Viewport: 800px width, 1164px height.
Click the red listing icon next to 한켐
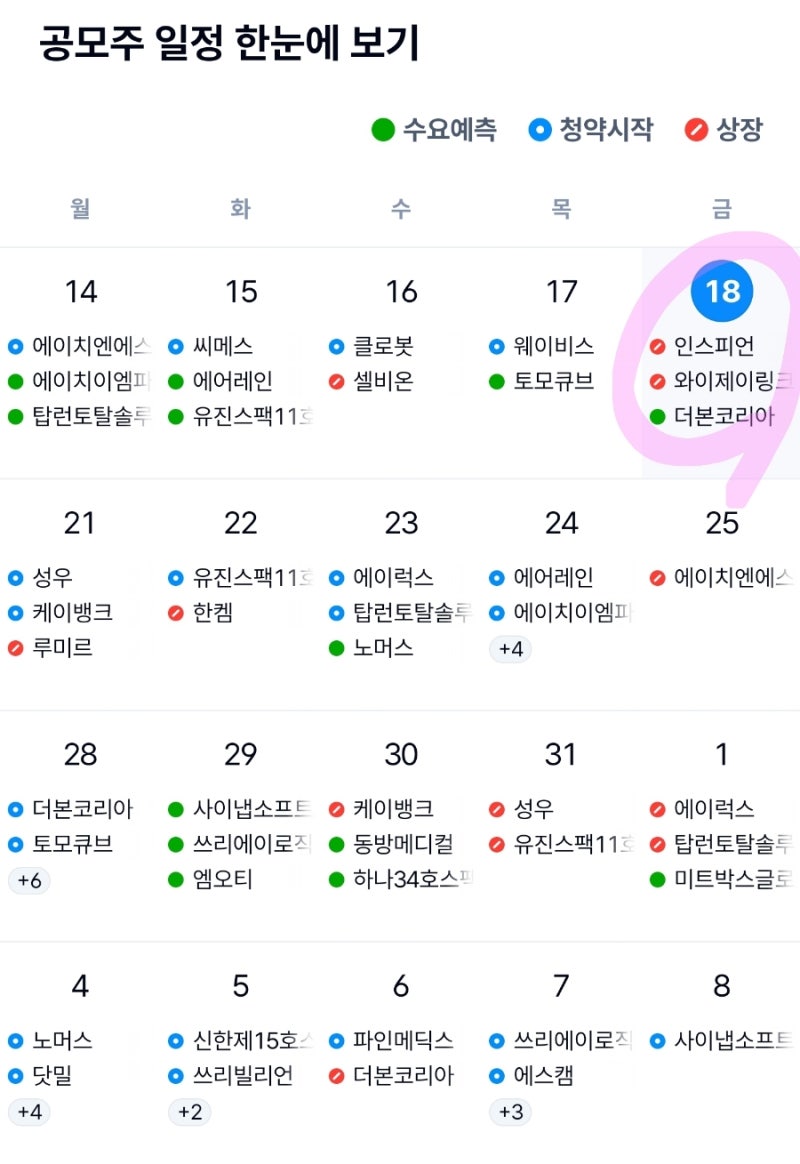tap(175, 612)
